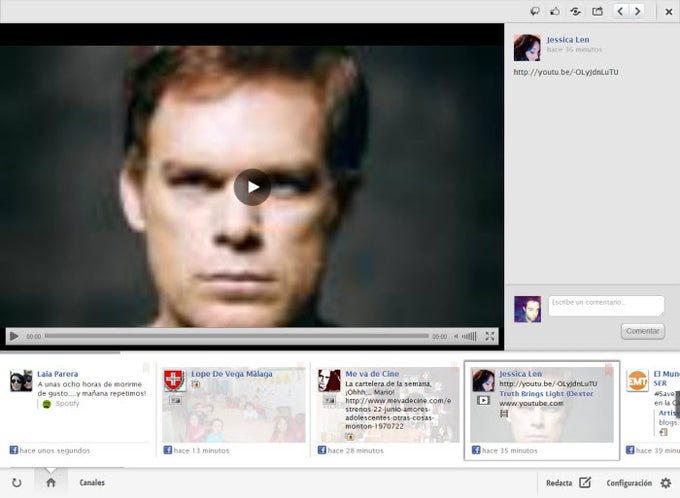Click Jessica Len avatar in side panel
The image size is (680, 498).
(x=527, y=47)
